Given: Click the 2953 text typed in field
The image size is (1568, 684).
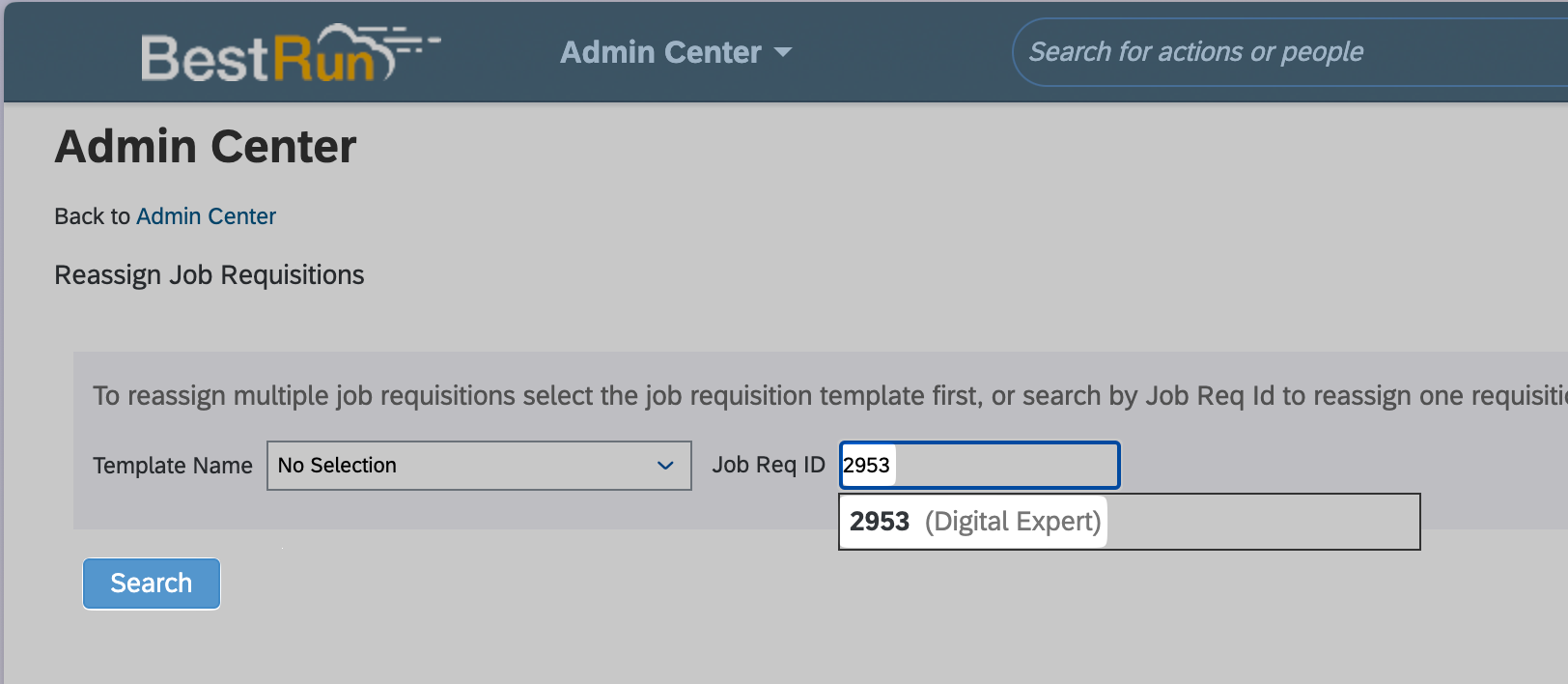Looking at the screenshot, I should click(866, 466).
